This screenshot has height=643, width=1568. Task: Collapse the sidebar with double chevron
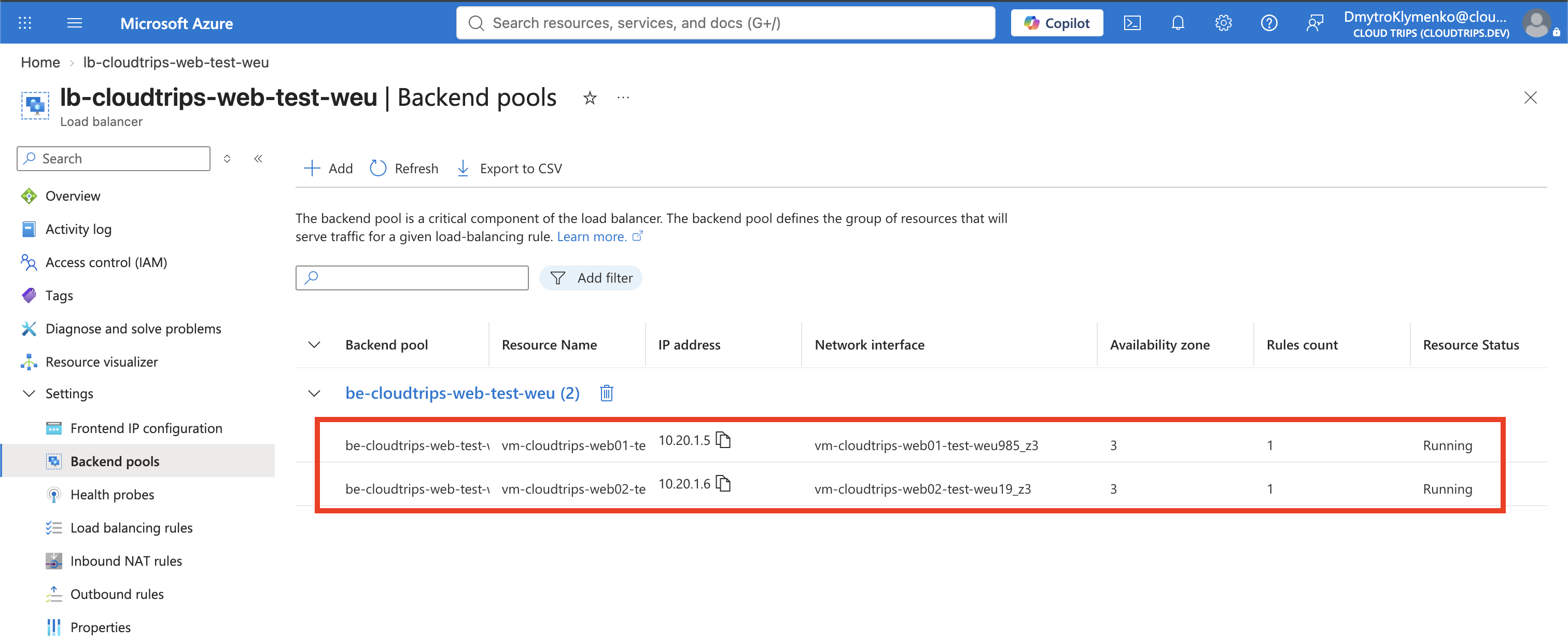258,158
